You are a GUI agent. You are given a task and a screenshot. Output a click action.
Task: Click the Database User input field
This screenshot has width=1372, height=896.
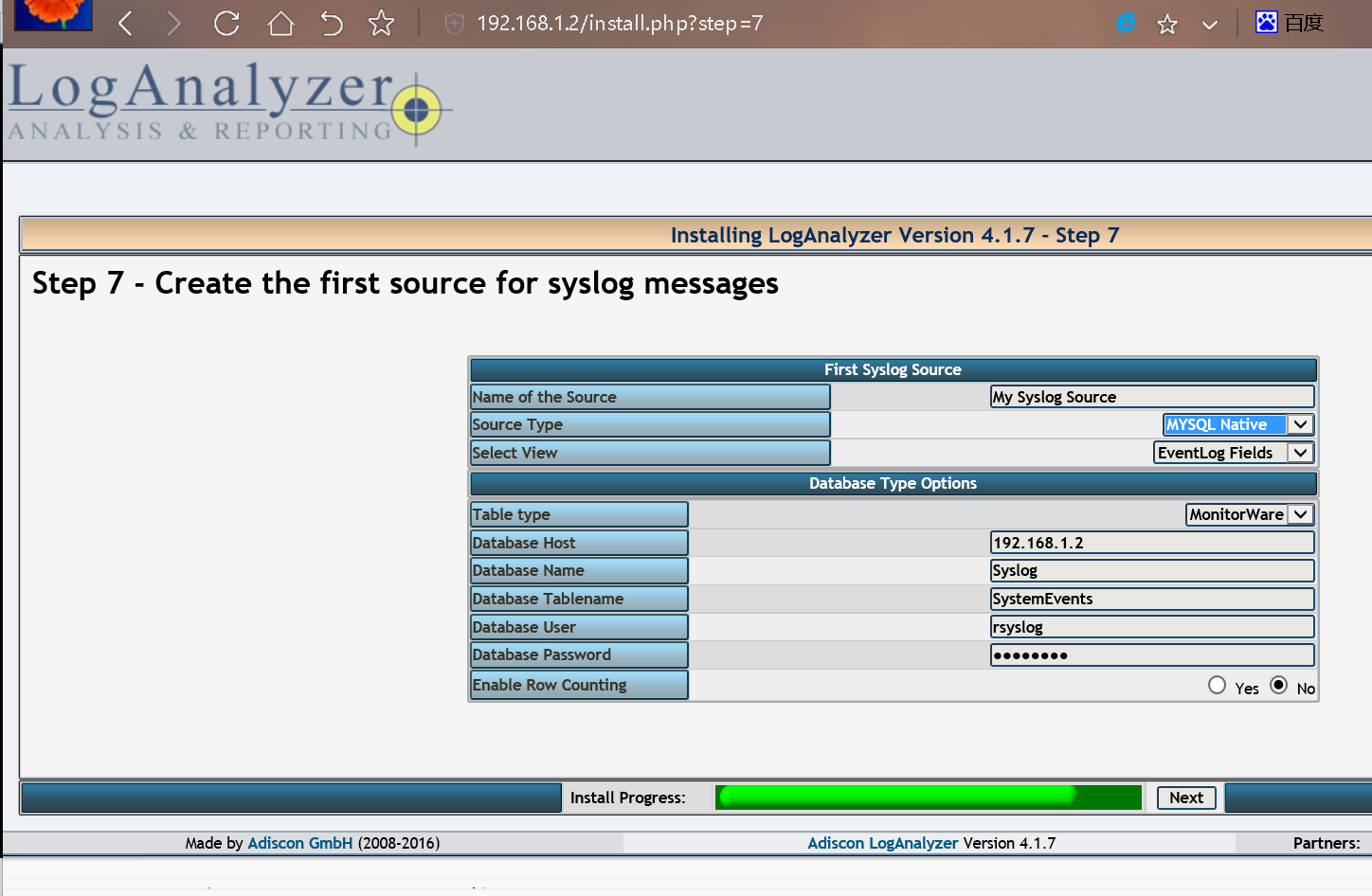(x=1152, y=627)
